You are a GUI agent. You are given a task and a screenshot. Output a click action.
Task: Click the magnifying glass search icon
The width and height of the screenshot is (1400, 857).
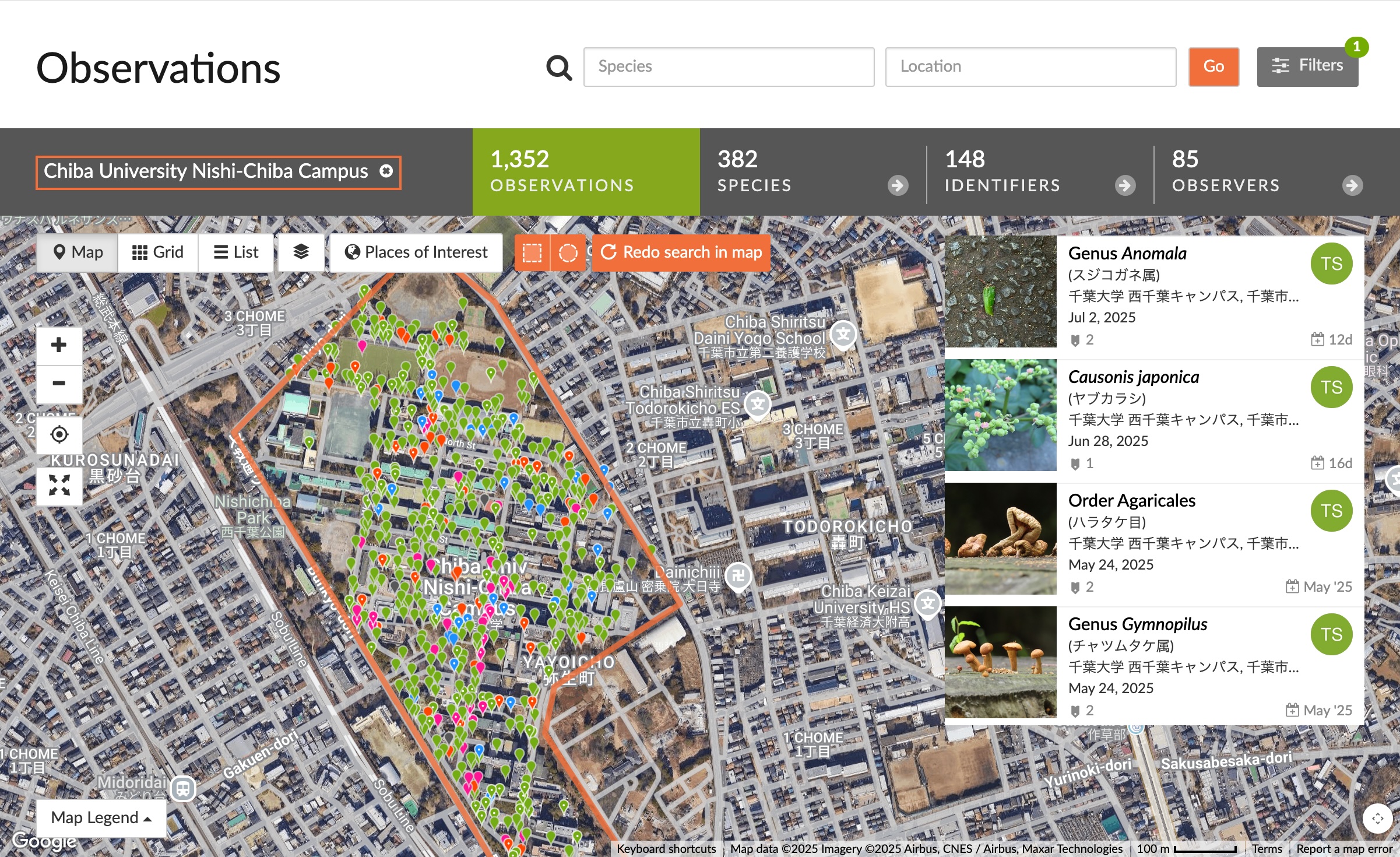pyautogui.click(x=559, y=68)
